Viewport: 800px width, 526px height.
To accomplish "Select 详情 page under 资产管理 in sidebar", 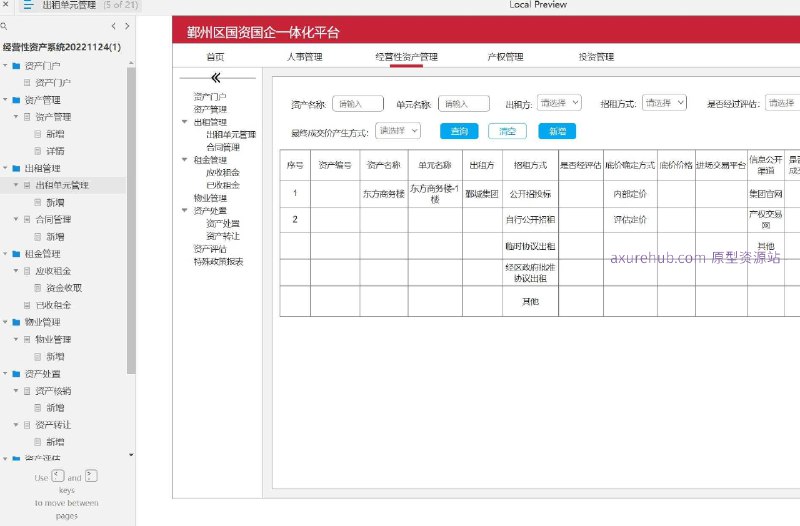I will (x=55, y=151).
